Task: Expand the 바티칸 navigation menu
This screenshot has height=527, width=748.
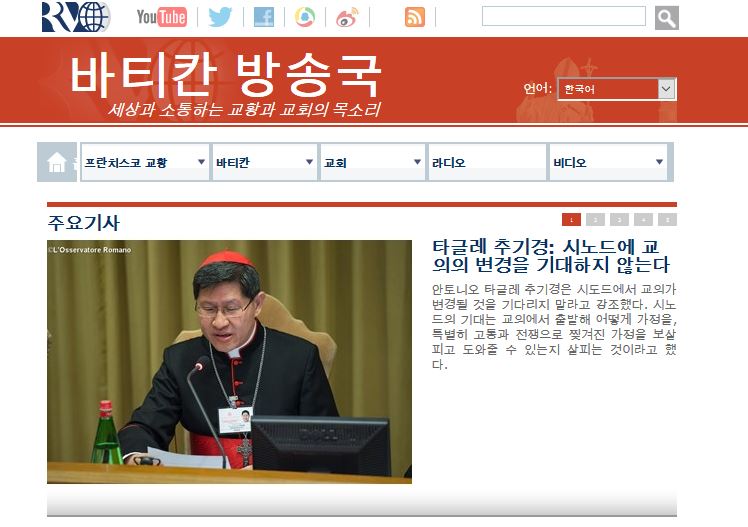Action: coord(265,162)
